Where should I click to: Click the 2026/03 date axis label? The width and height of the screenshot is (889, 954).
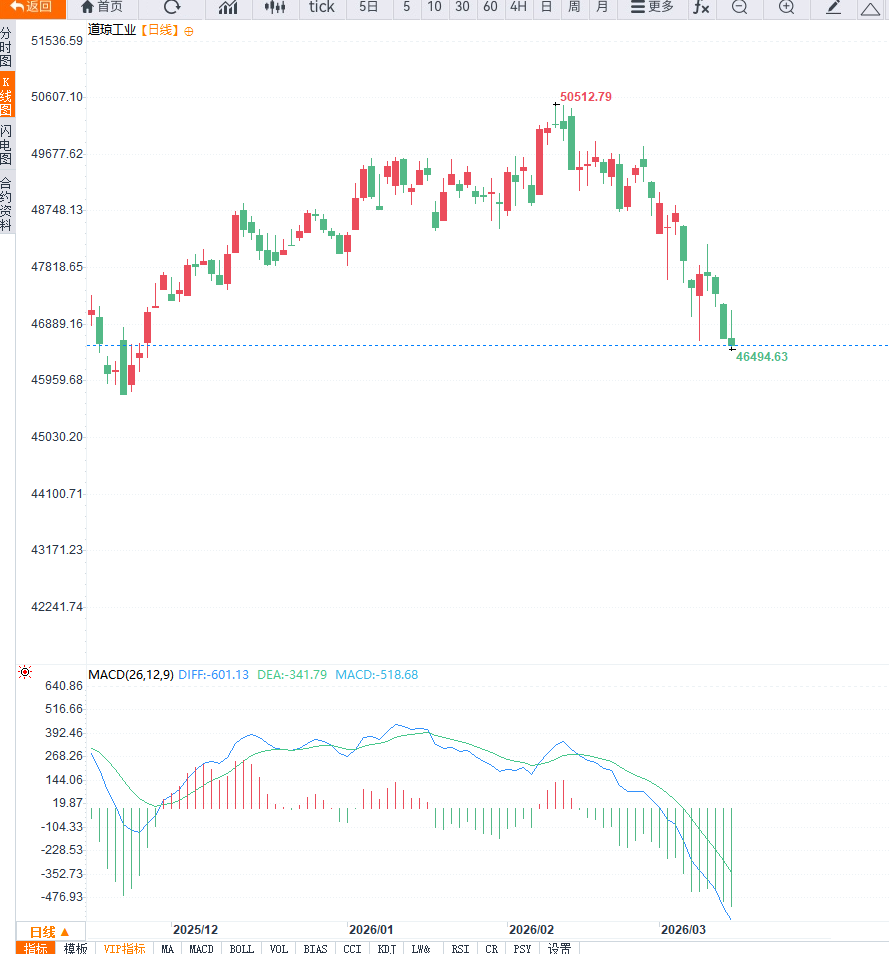point(683,930)
